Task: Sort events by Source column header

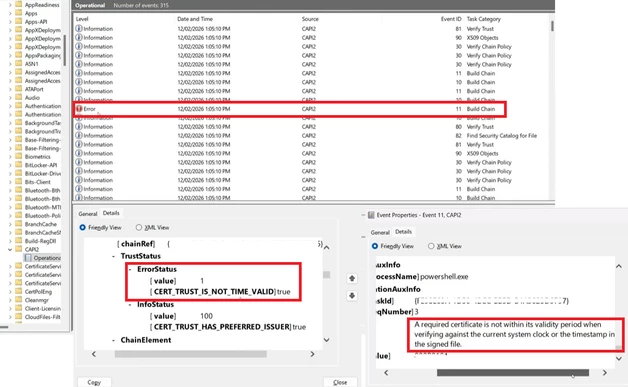Action: [x=310, y=19]
